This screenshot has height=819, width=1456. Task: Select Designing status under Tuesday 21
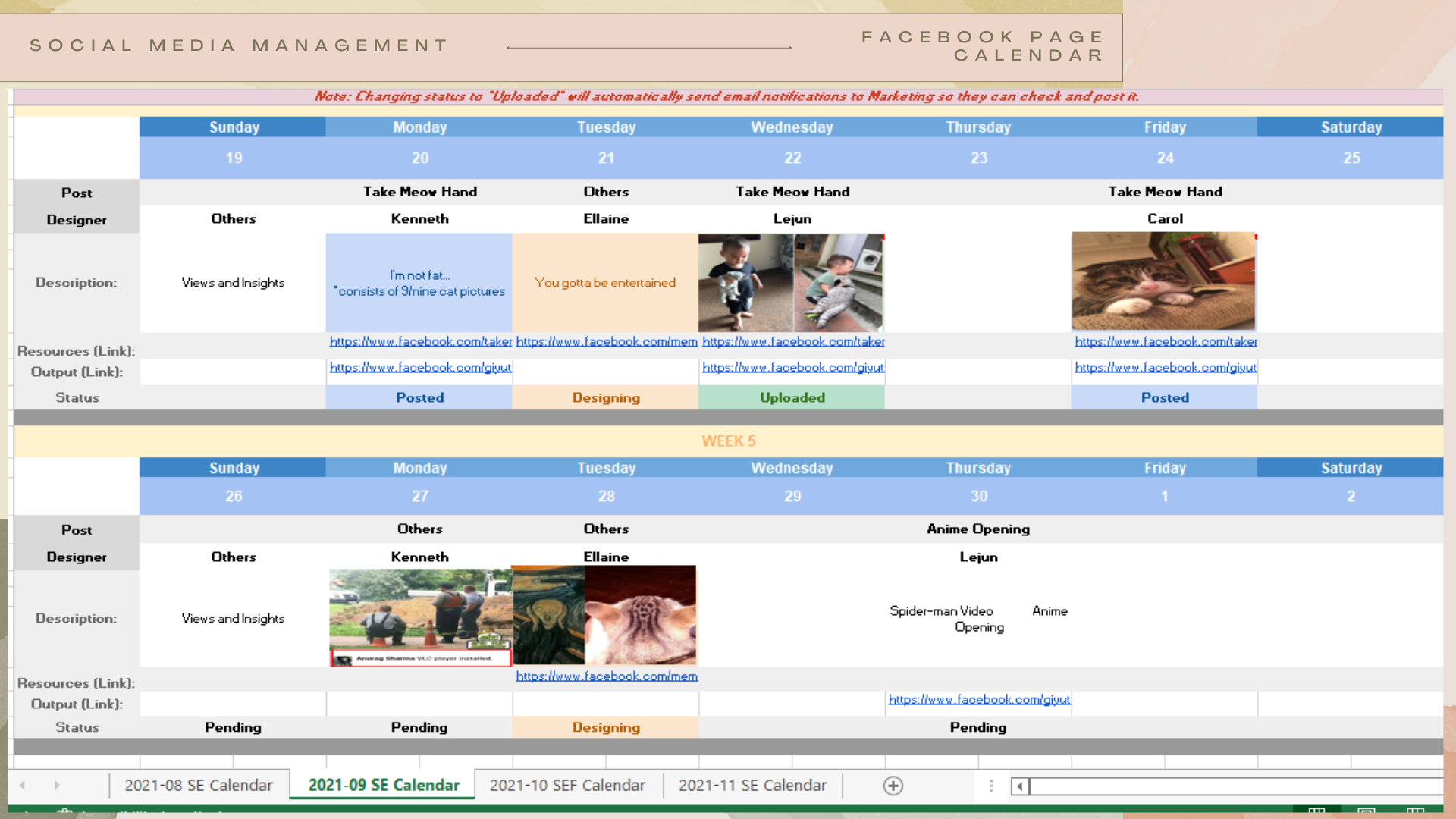[x=605, y=397]
